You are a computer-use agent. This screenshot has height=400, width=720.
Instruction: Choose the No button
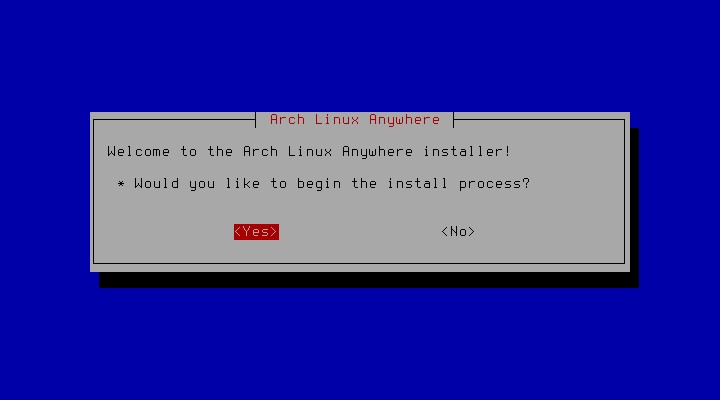pos(458,232)
